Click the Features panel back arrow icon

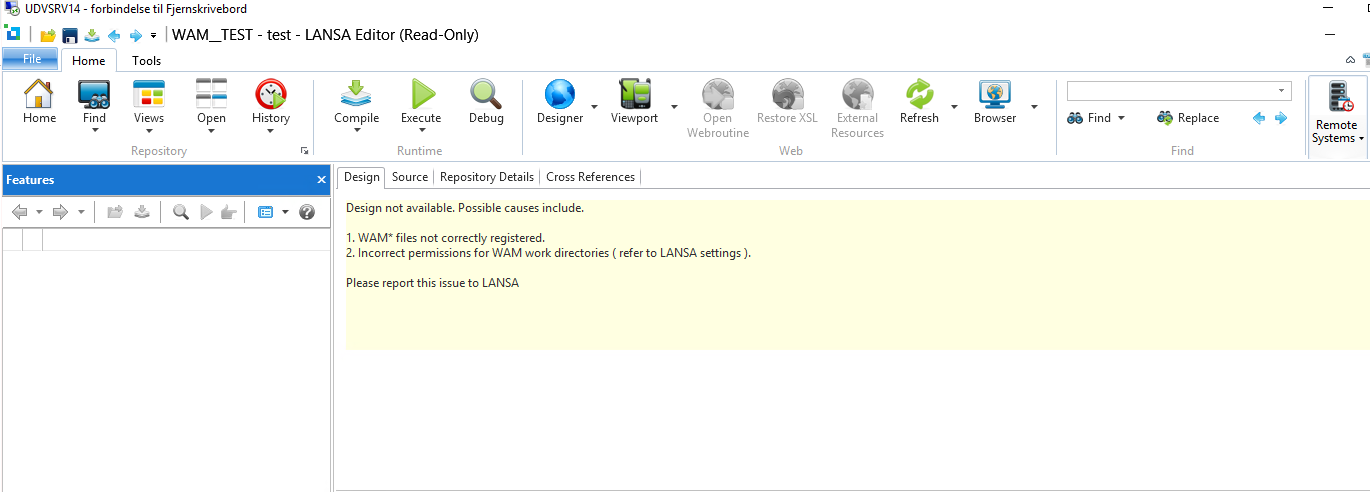click(x=19, y=212)
